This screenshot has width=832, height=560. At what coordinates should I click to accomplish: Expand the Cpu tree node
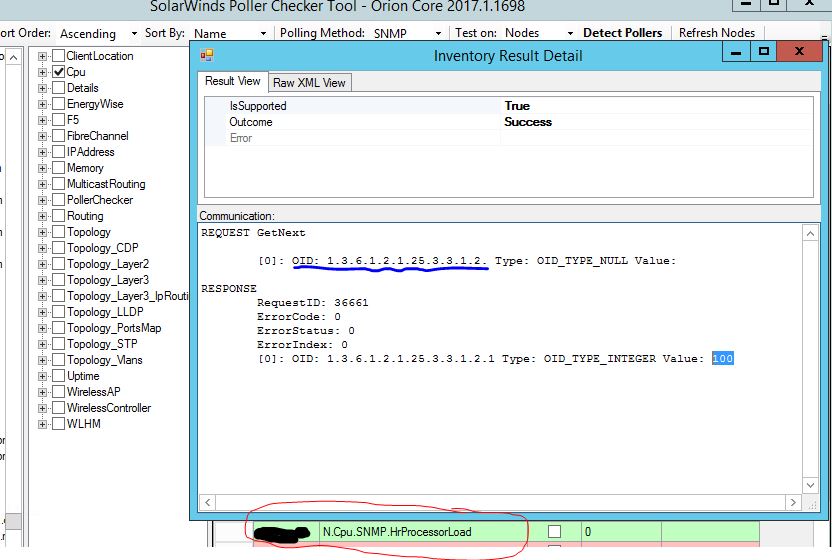click(42, 72)
